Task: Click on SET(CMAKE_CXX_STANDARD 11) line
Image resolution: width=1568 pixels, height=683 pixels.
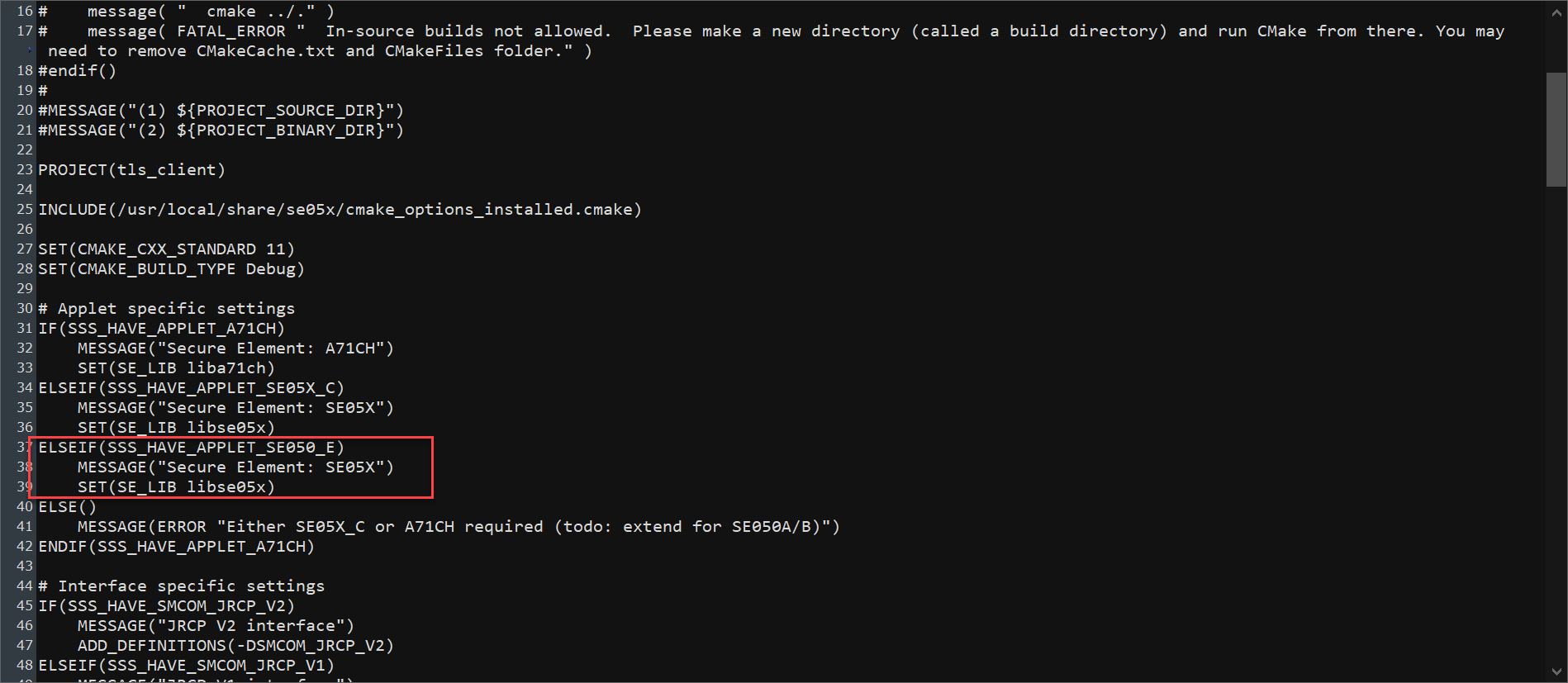Action: pyautogui.click(x=166, y=249)
